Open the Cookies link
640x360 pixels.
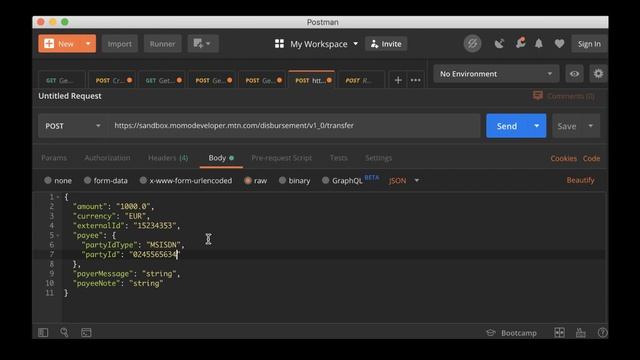point(563,158)
